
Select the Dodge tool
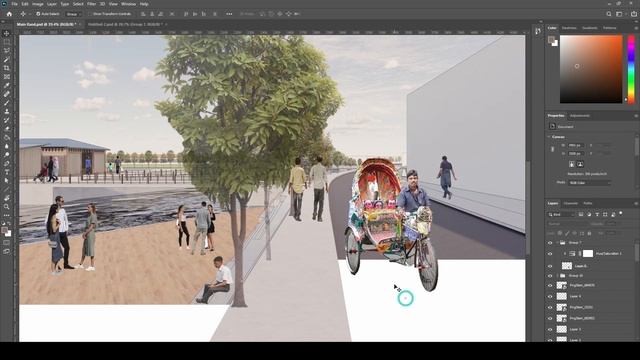click(x=6, y=155)
